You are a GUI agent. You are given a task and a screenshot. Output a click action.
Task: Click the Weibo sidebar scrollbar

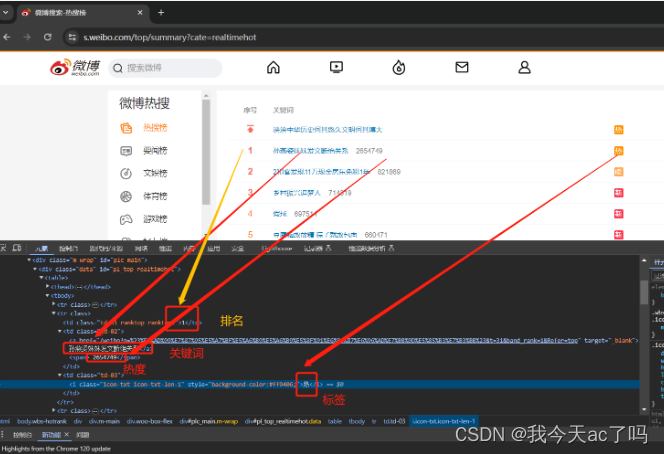(206, 152)
